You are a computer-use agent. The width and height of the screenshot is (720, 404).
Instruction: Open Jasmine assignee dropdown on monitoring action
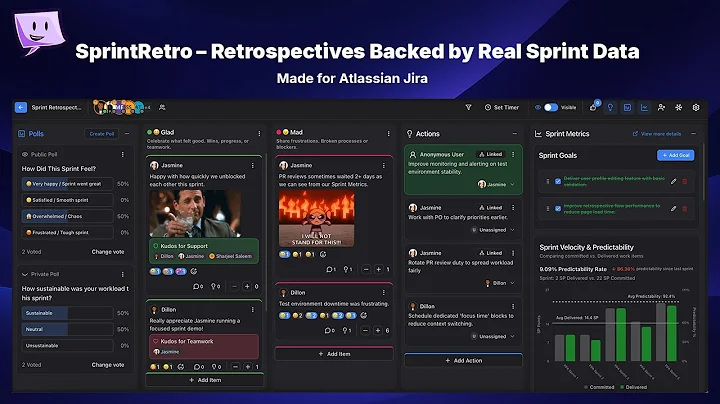(496, 185)
